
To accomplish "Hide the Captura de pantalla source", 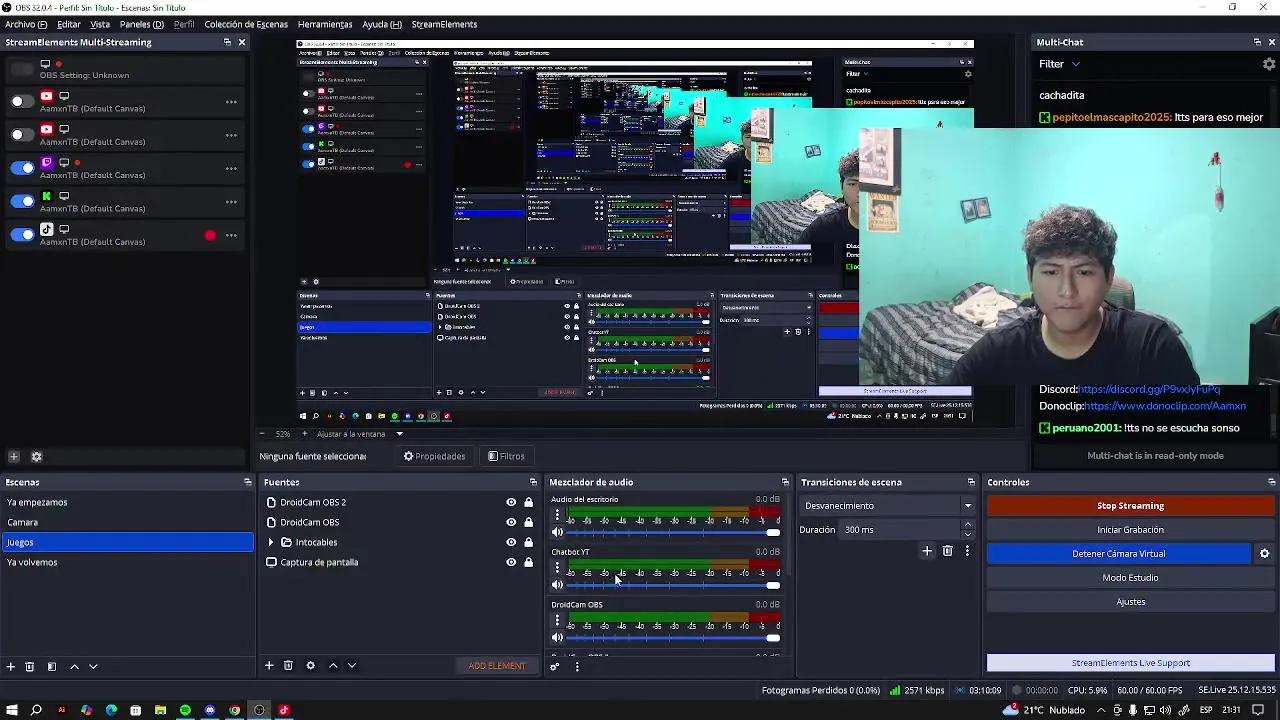I will coord(511,562).
